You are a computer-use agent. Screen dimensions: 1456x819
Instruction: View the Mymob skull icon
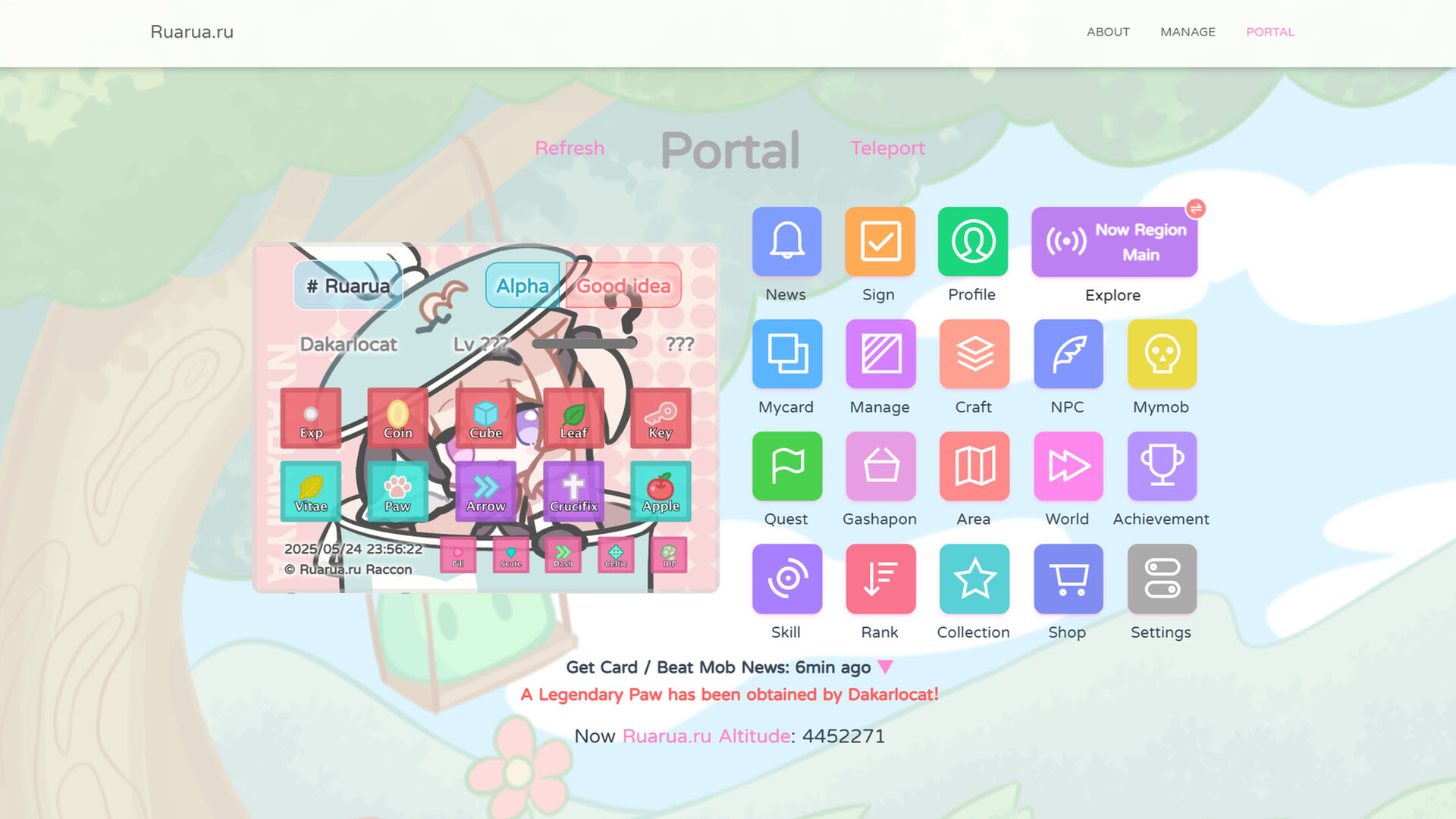click(x=1161, y=354)
